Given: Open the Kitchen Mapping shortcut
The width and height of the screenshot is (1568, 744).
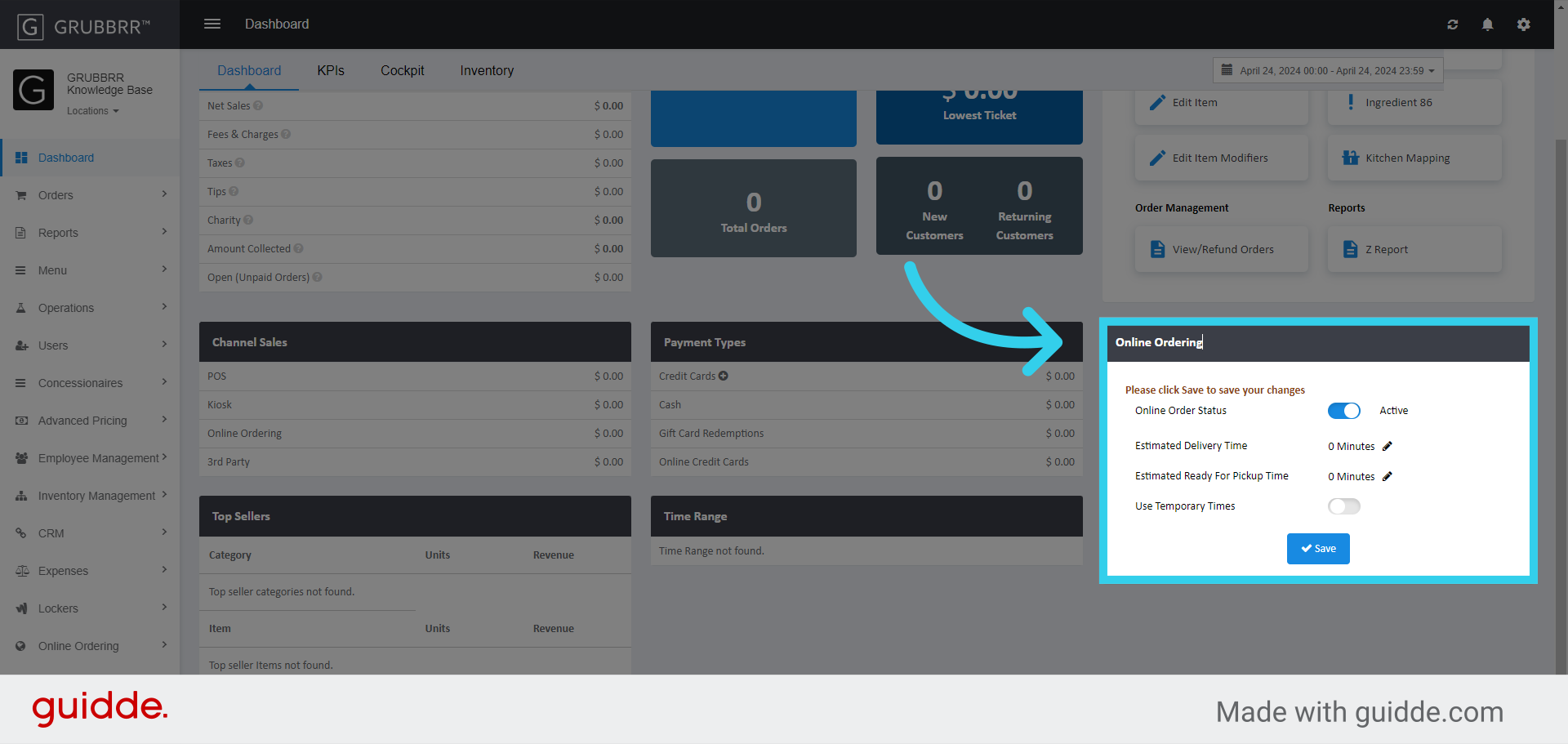Looking at the screenshot, I should click(x=1414, y=158).
